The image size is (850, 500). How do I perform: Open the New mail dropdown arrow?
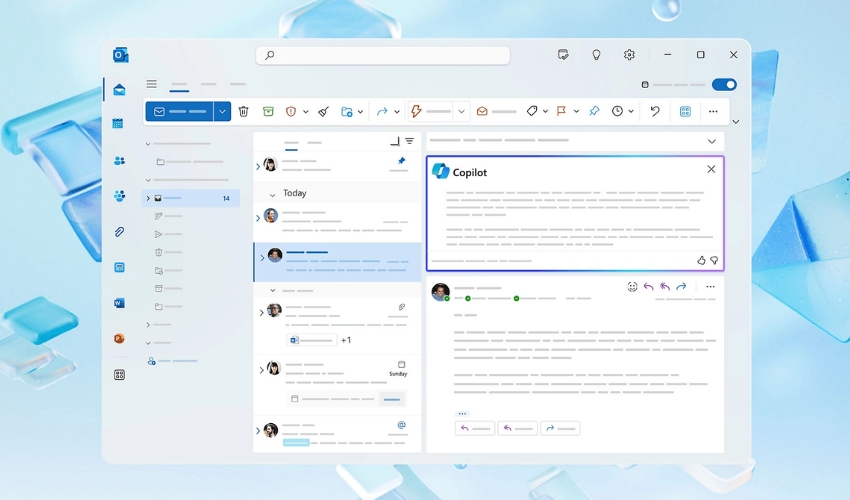click(222, 111)
